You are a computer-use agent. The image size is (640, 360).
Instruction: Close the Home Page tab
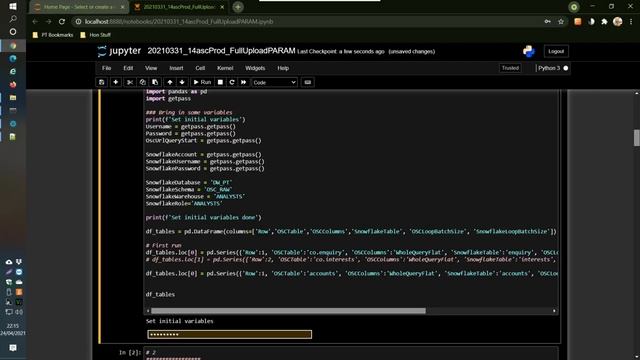[122, 7]
